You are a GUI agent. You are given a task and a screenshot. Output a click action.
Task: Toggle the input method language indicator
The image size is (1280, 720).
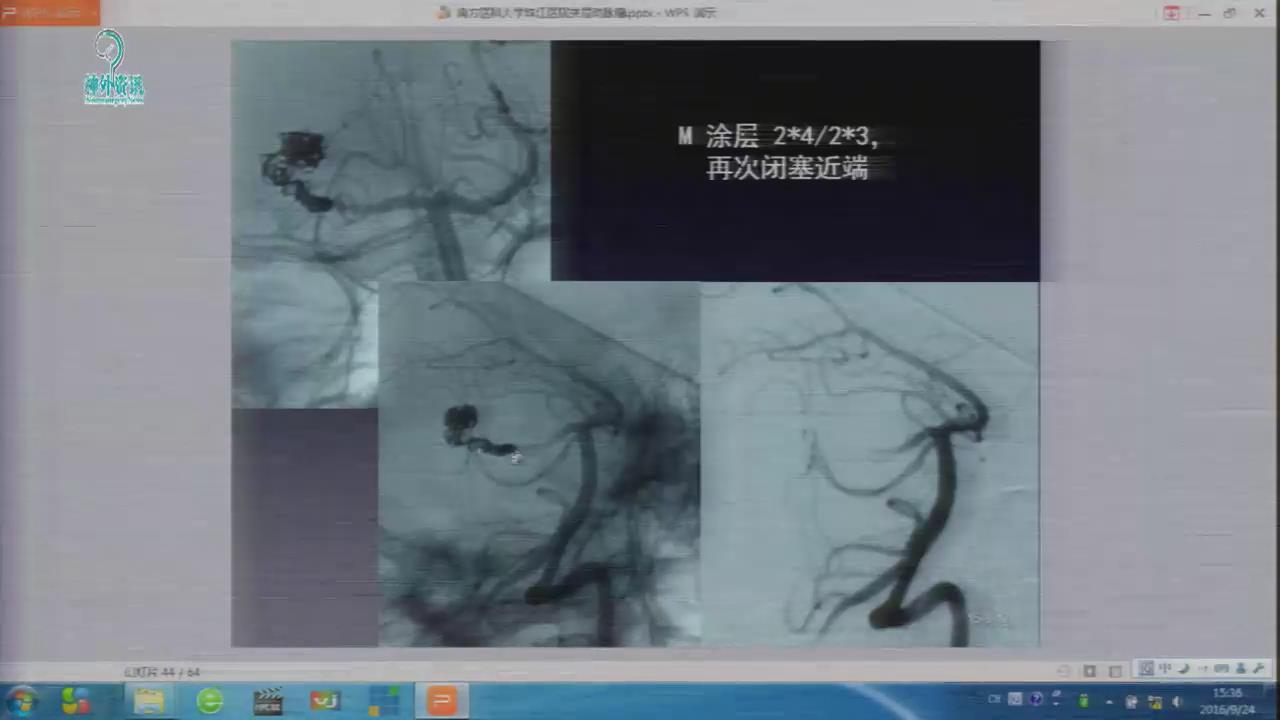[1163, 670]
